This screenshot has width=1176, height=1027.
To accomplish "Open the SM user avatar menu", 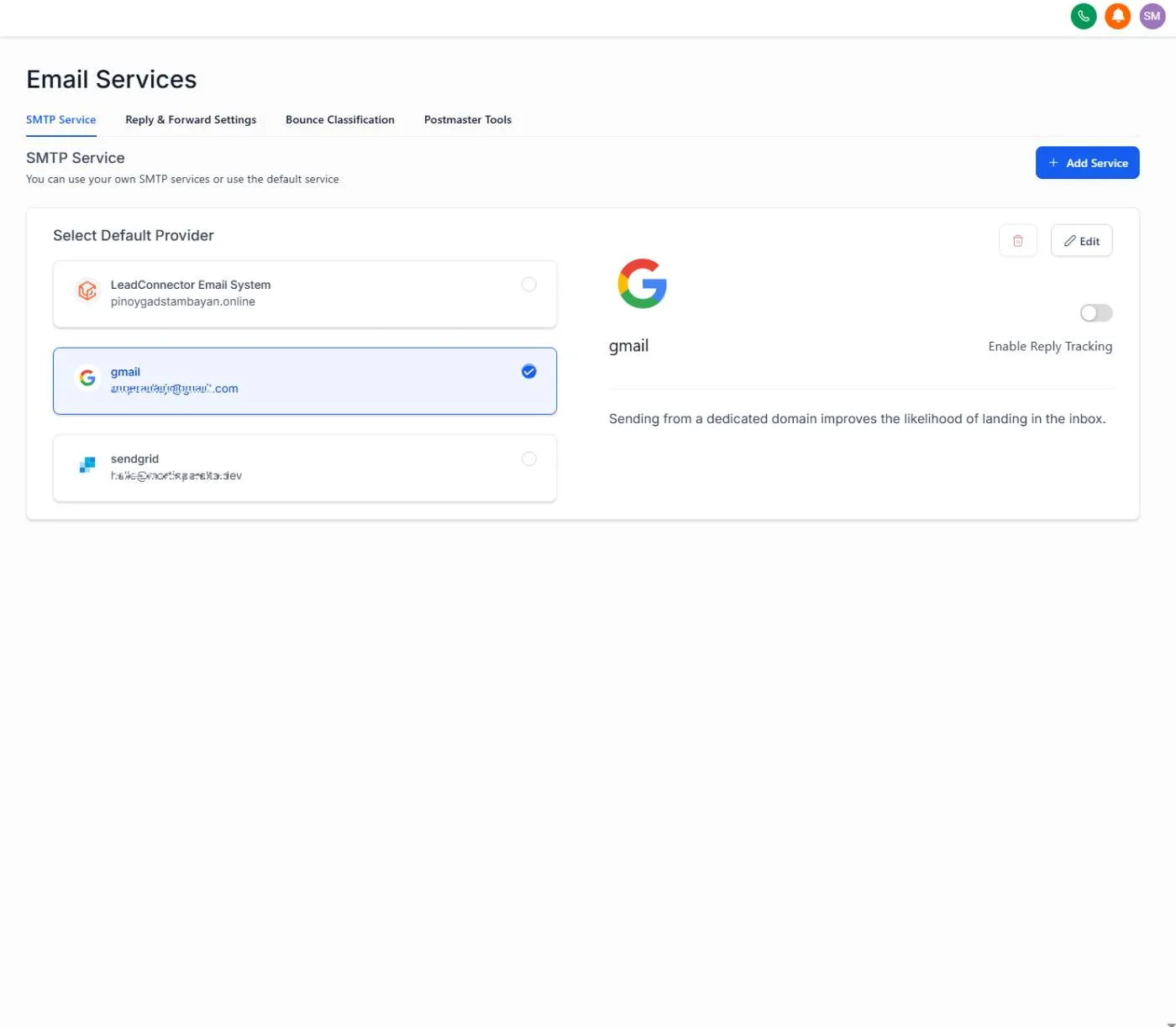I will pyautogui.click(x=1152, y=16).
